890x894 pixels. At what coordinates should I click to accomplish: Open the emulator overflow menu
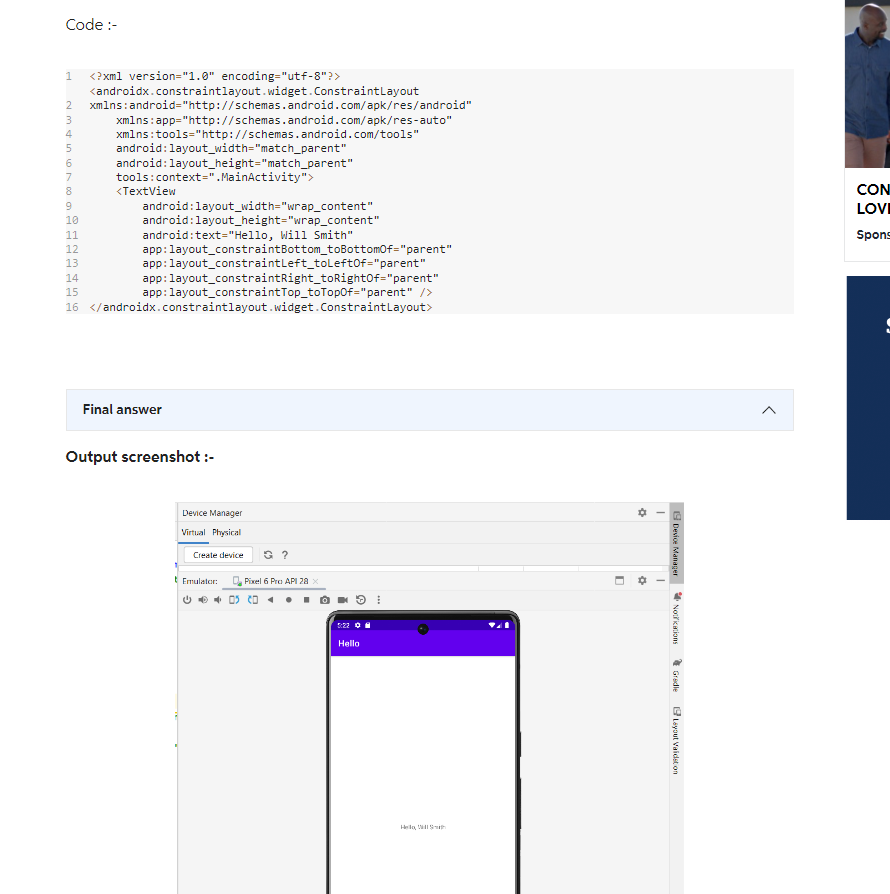(x=377, y=600)
